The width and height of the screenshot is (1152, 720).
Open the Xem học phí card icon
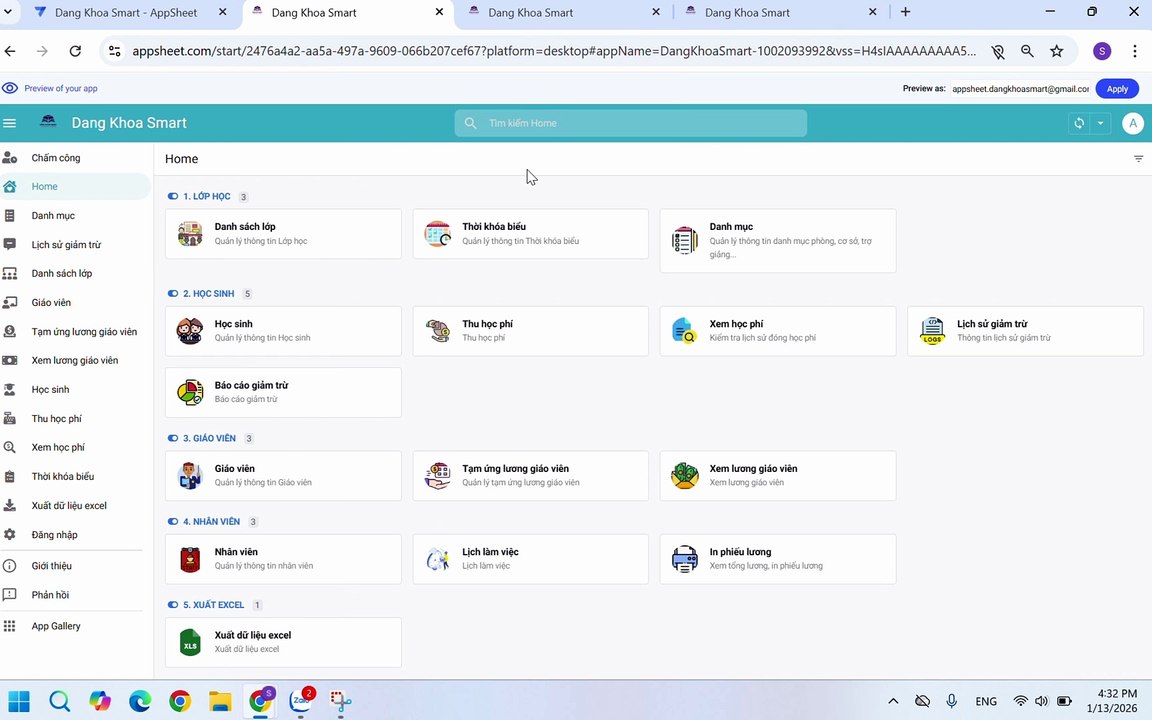pyautogui.click(x=685, y=331)
